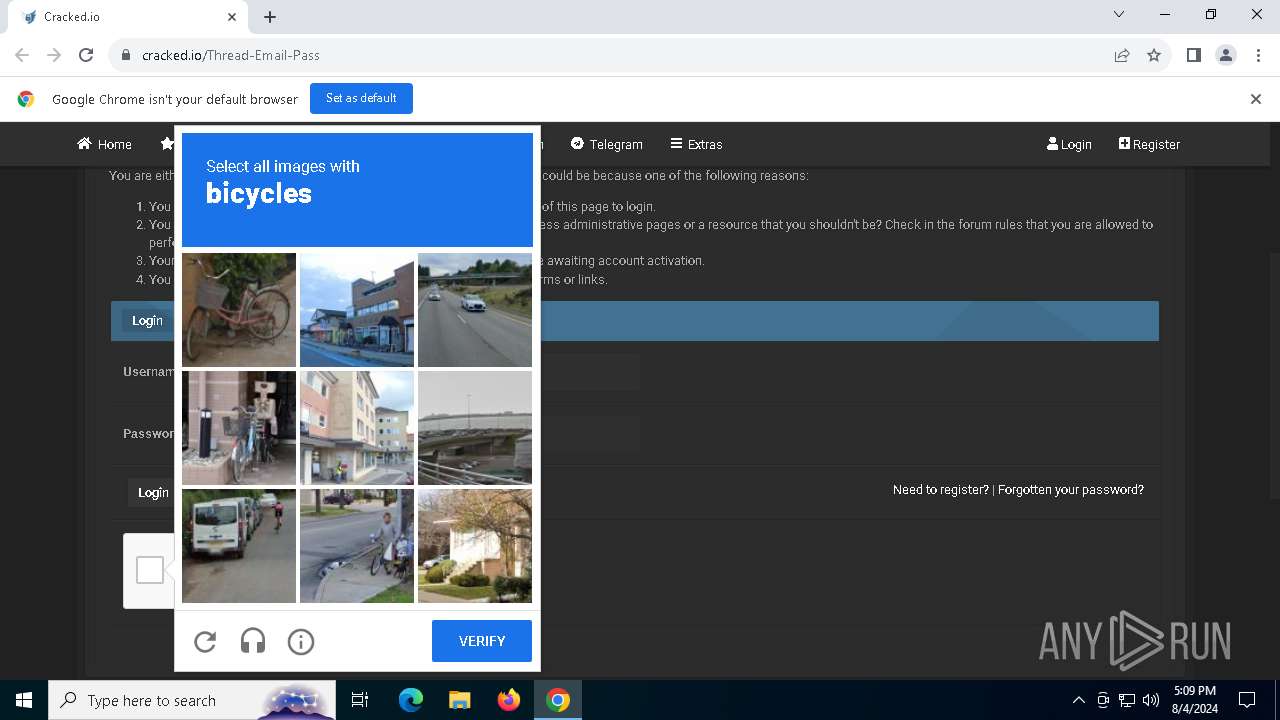
Task: Select image of overpass bridge
Action: (475, 428)
